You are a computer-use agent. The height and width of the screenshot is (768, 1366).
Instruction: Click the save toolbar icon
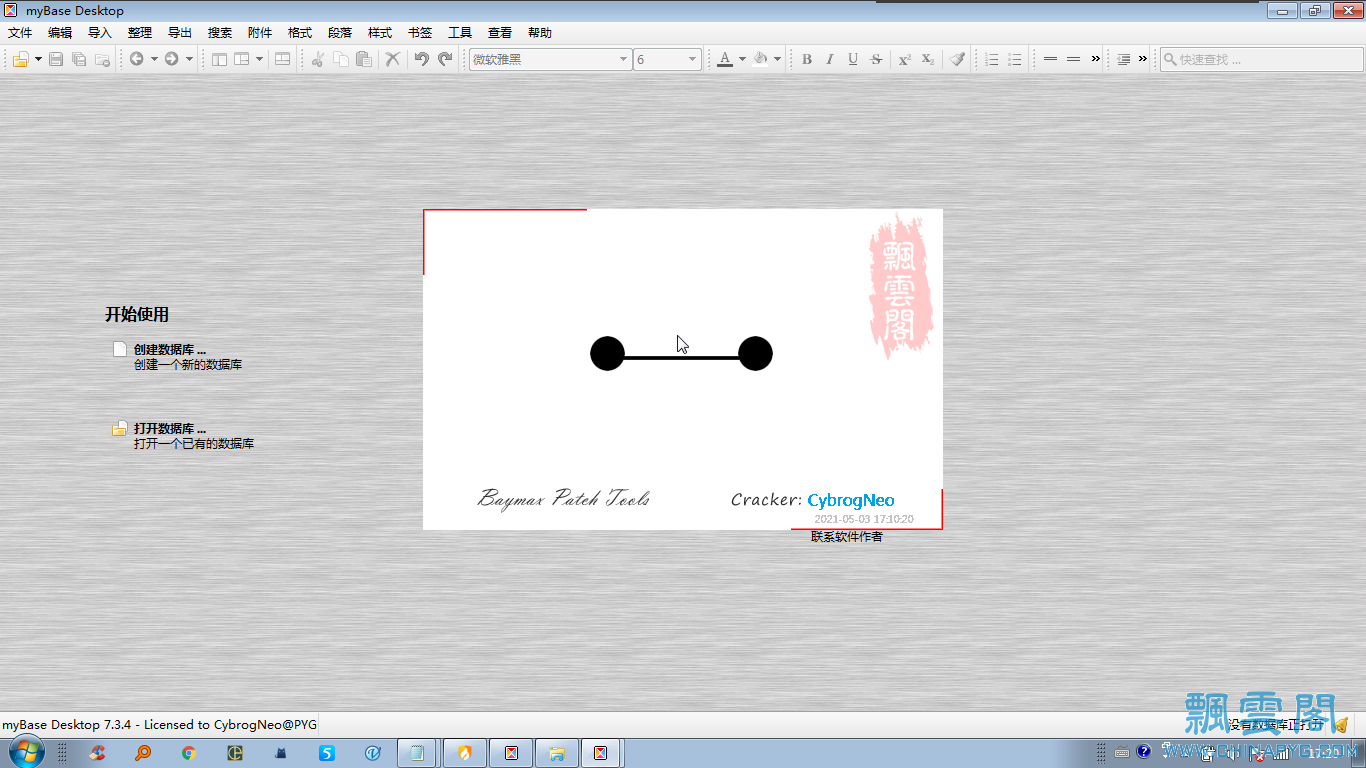[x=56, y=59]
